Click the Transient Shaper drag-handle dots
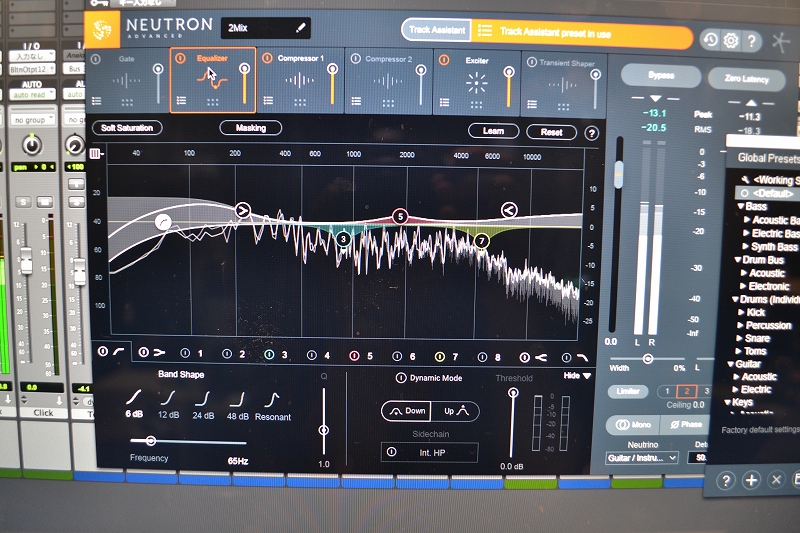Viewport: 800px width, 533px height. [x=563, y=107]
